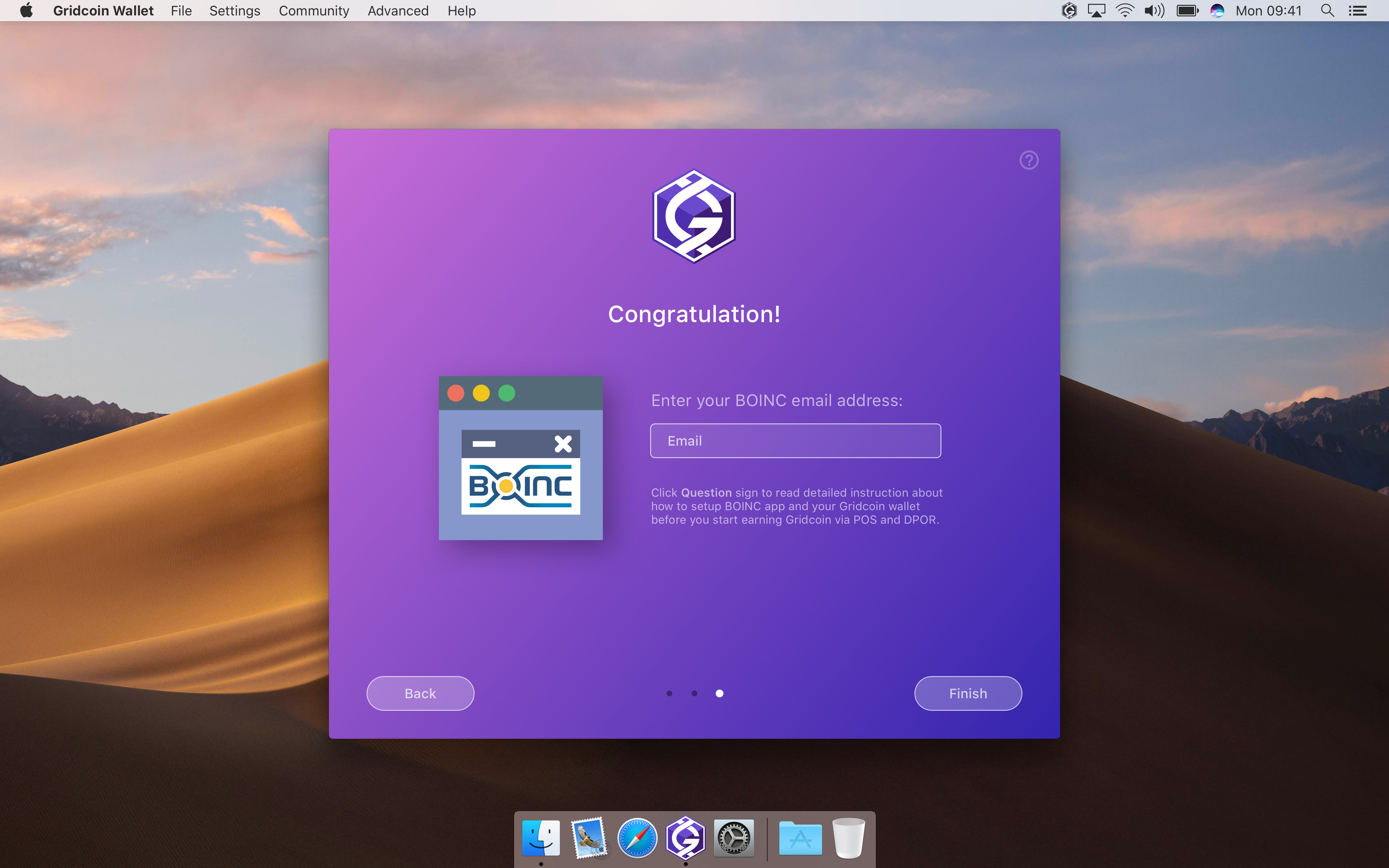Open the Gridcoin Wallet app menu

tap(103, 10)
